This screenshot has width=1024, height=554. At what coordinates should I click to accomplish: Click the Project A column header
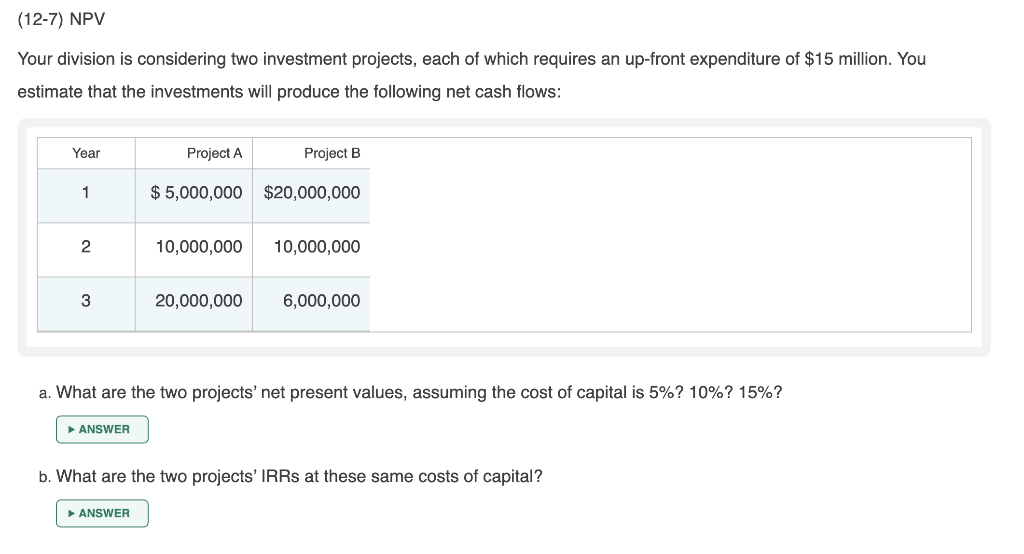click(x=214, y=153)
